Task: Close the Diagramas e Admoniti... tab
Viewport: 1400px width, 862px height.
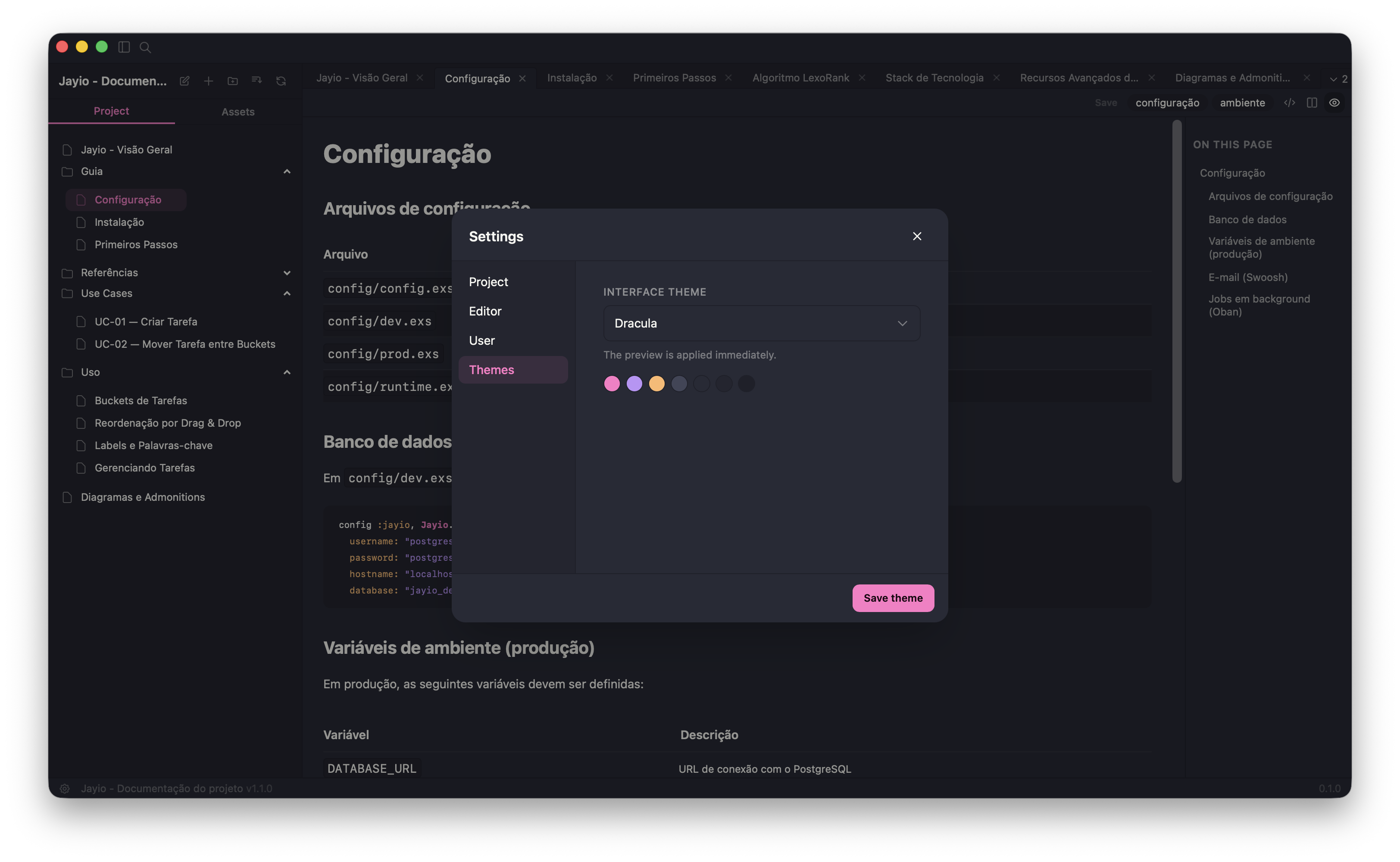Action: pos(1306,78)
